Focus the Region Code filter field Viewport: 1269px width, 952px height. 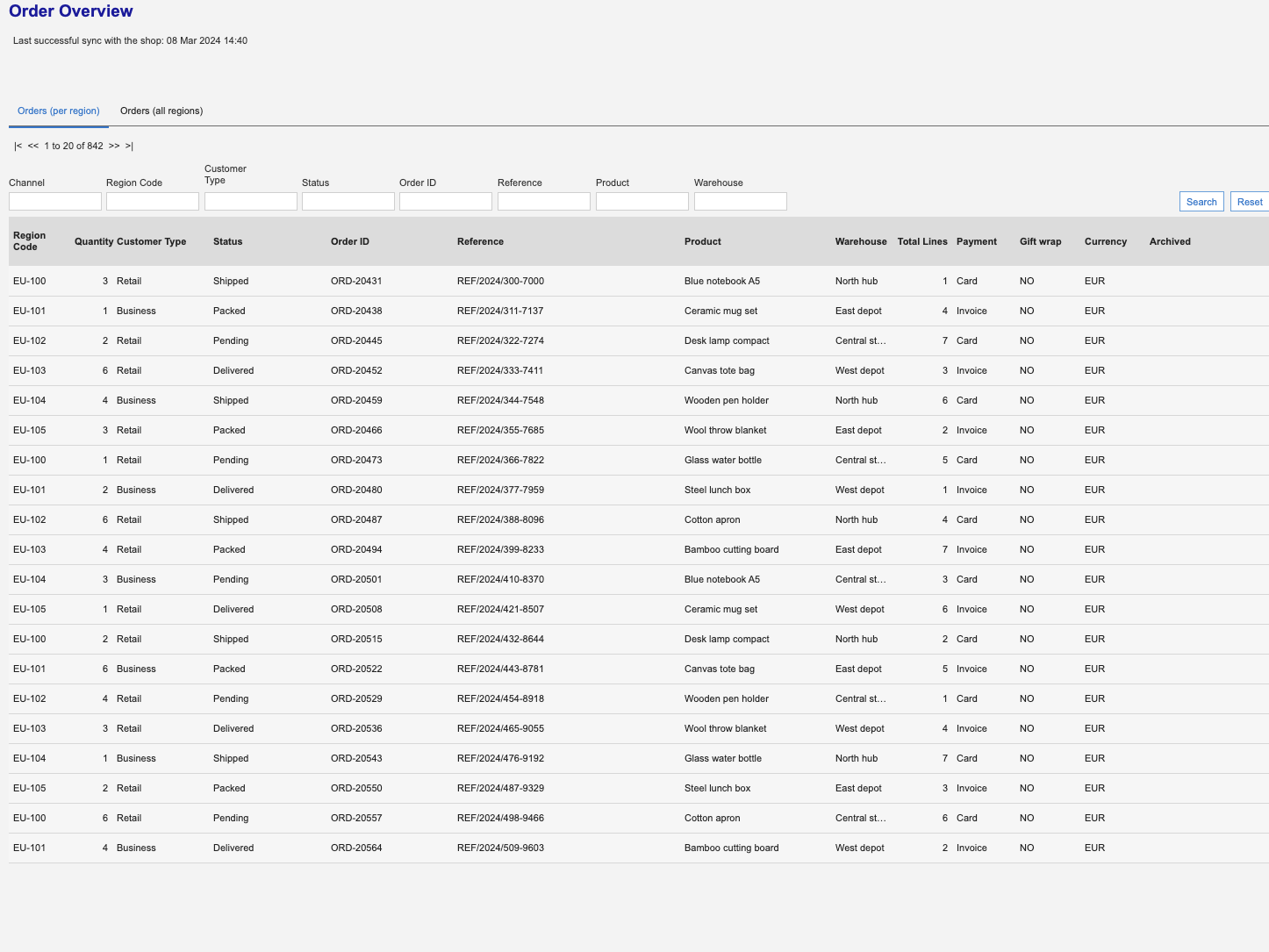pyautogui.click(x=153, y=201)
